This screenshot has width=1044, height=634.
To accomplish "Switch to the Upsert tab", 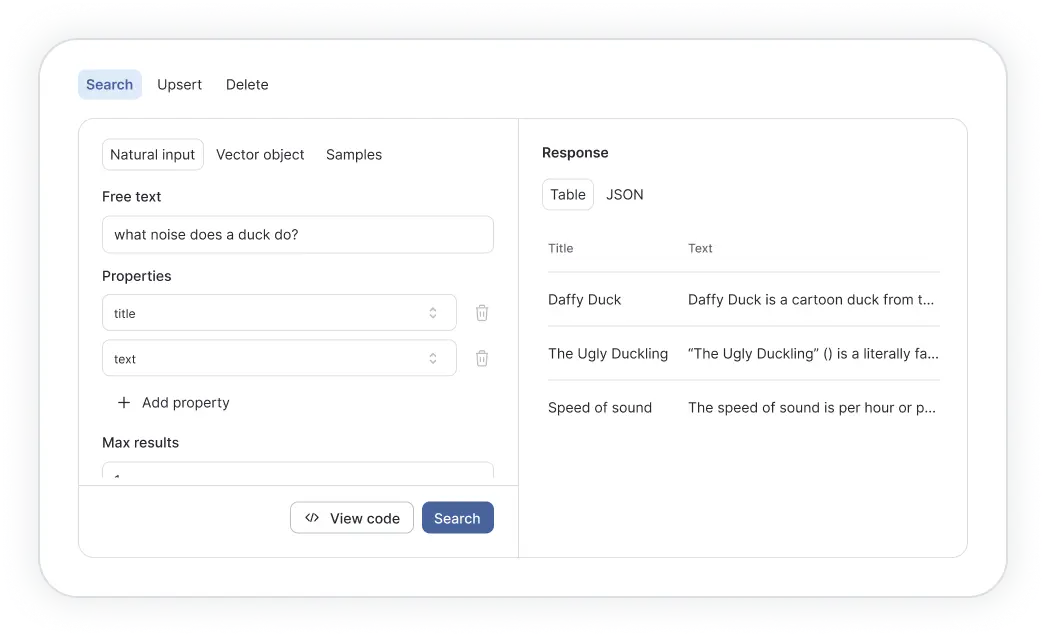I will (179, 85).
